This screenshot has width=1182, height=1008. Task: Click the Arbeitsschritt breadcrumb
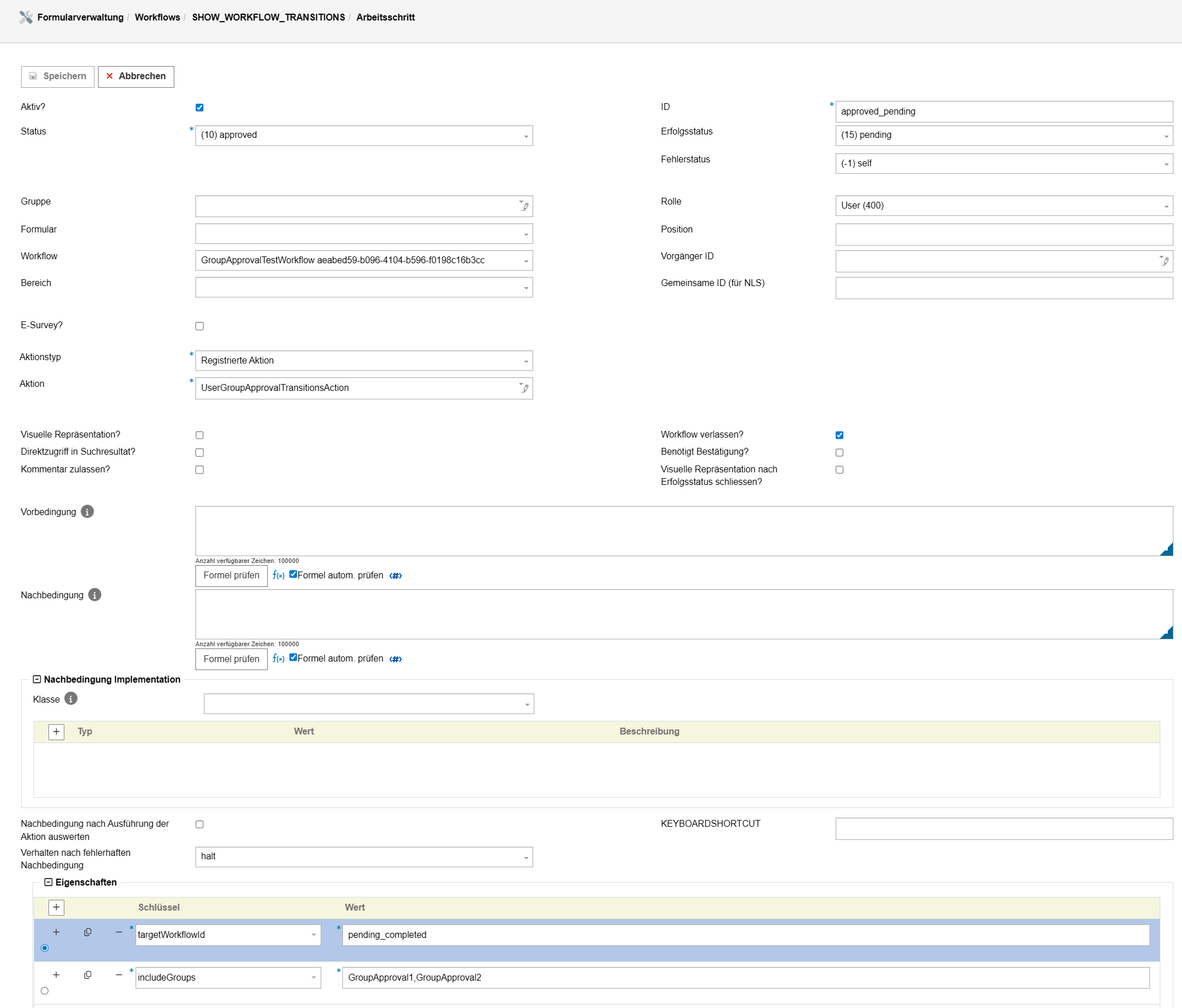386,17
